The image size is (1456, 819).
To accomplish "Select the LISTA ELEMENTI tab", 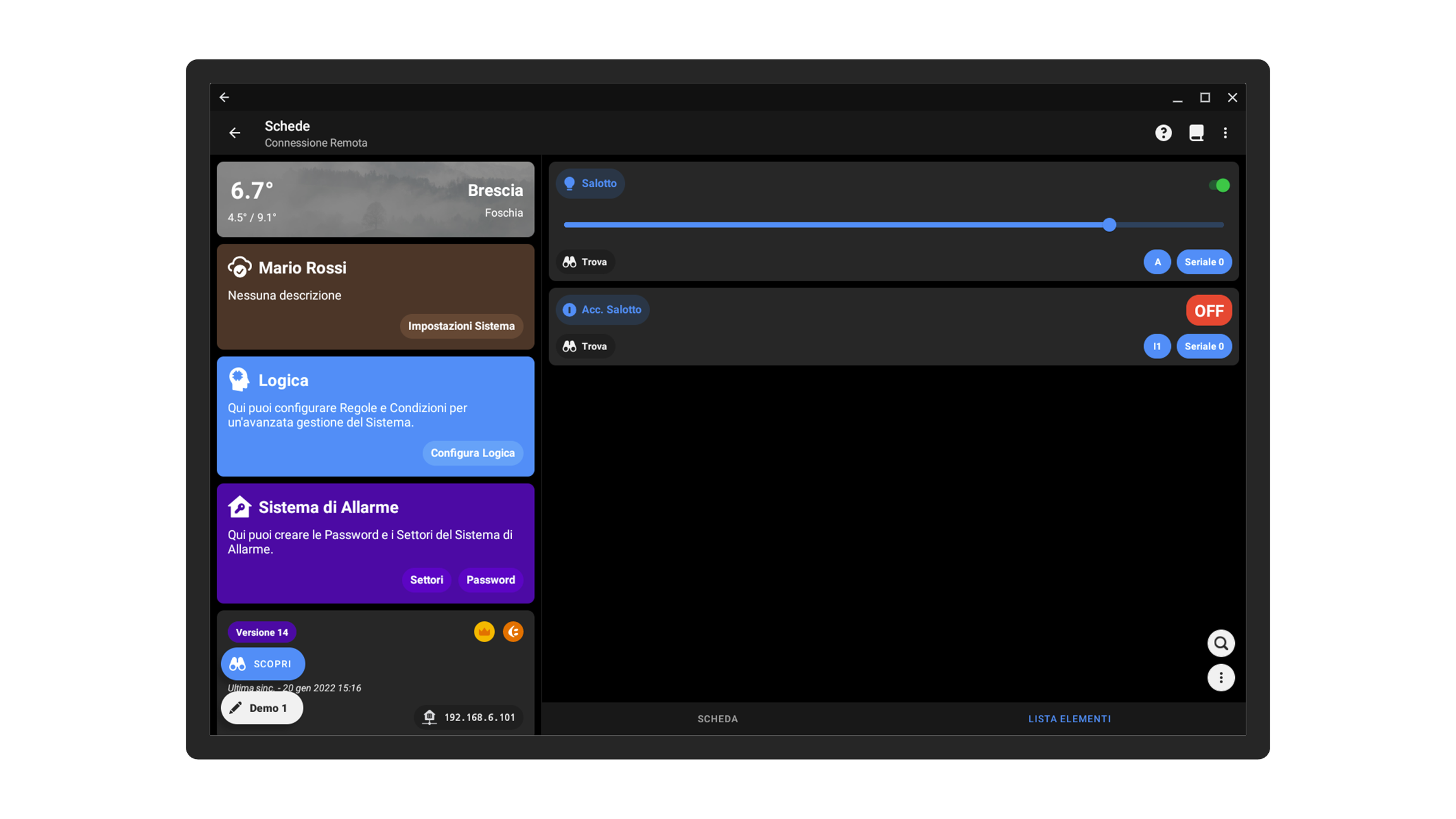I will 1069,719.
